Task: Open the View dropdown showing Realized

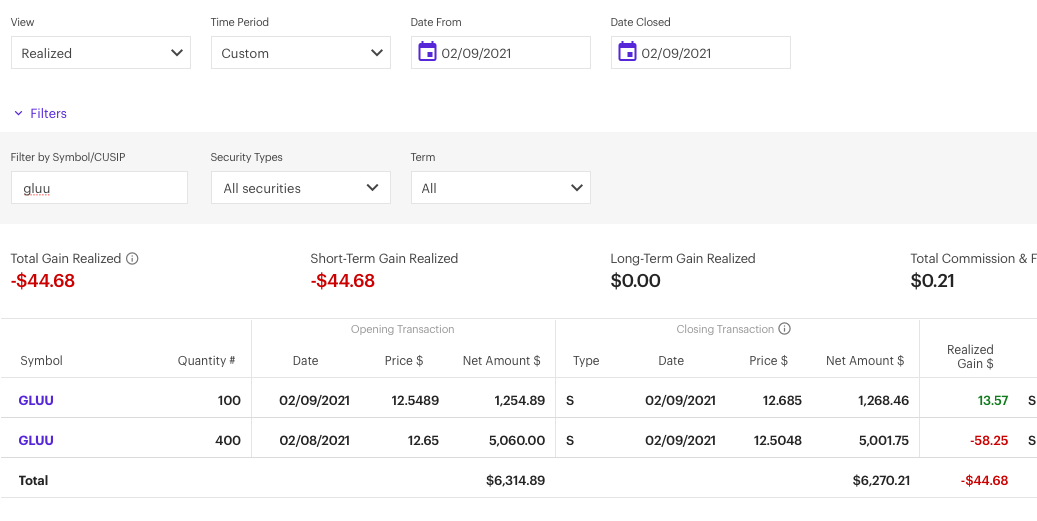Action: tap(100, 53)
